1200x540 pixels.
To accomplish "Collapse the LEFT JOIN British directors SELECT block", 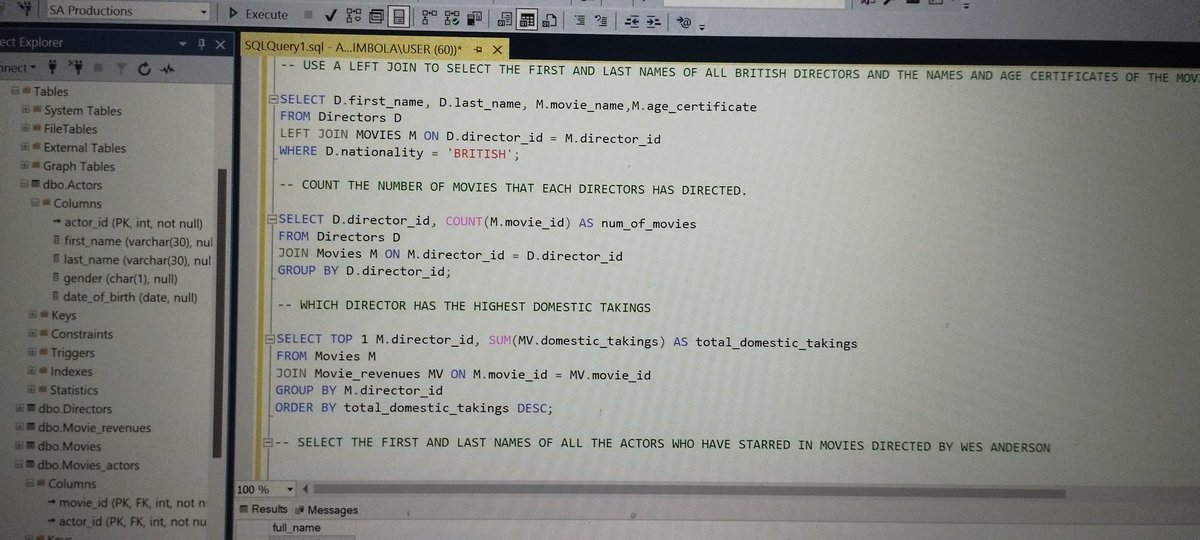I will [x=274, y=99].
